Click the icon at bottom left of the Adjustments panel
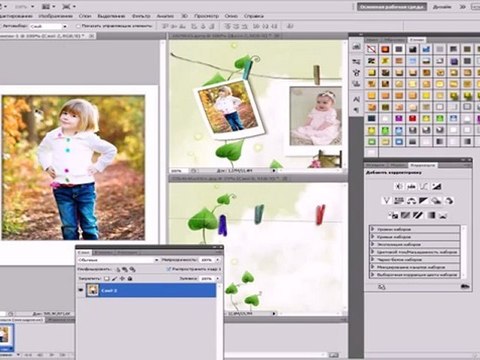This screenshot has height=360, width=480. 382,287
